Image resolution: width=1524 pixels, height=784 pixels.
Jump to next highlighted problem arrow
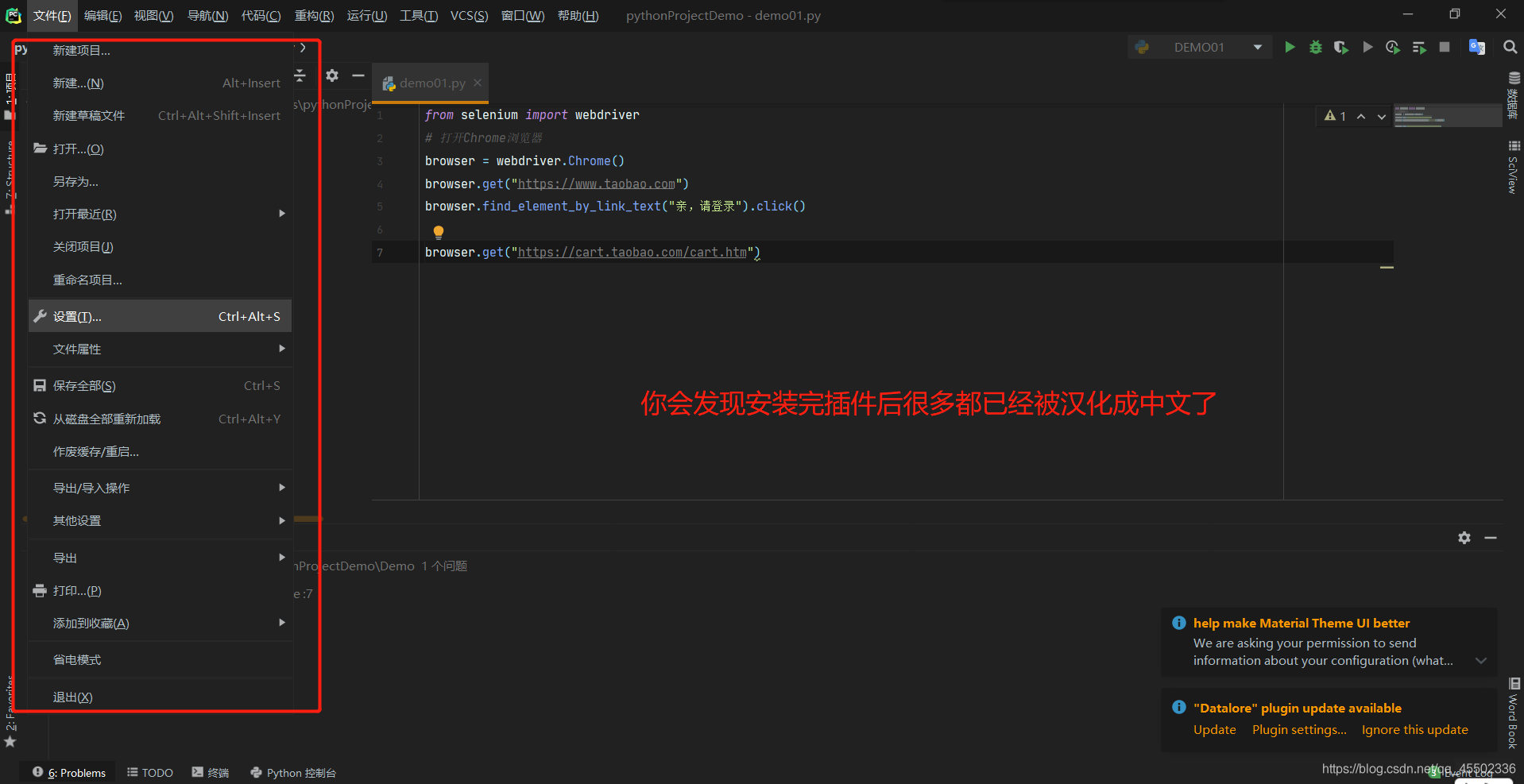[x=1382, y=116]
